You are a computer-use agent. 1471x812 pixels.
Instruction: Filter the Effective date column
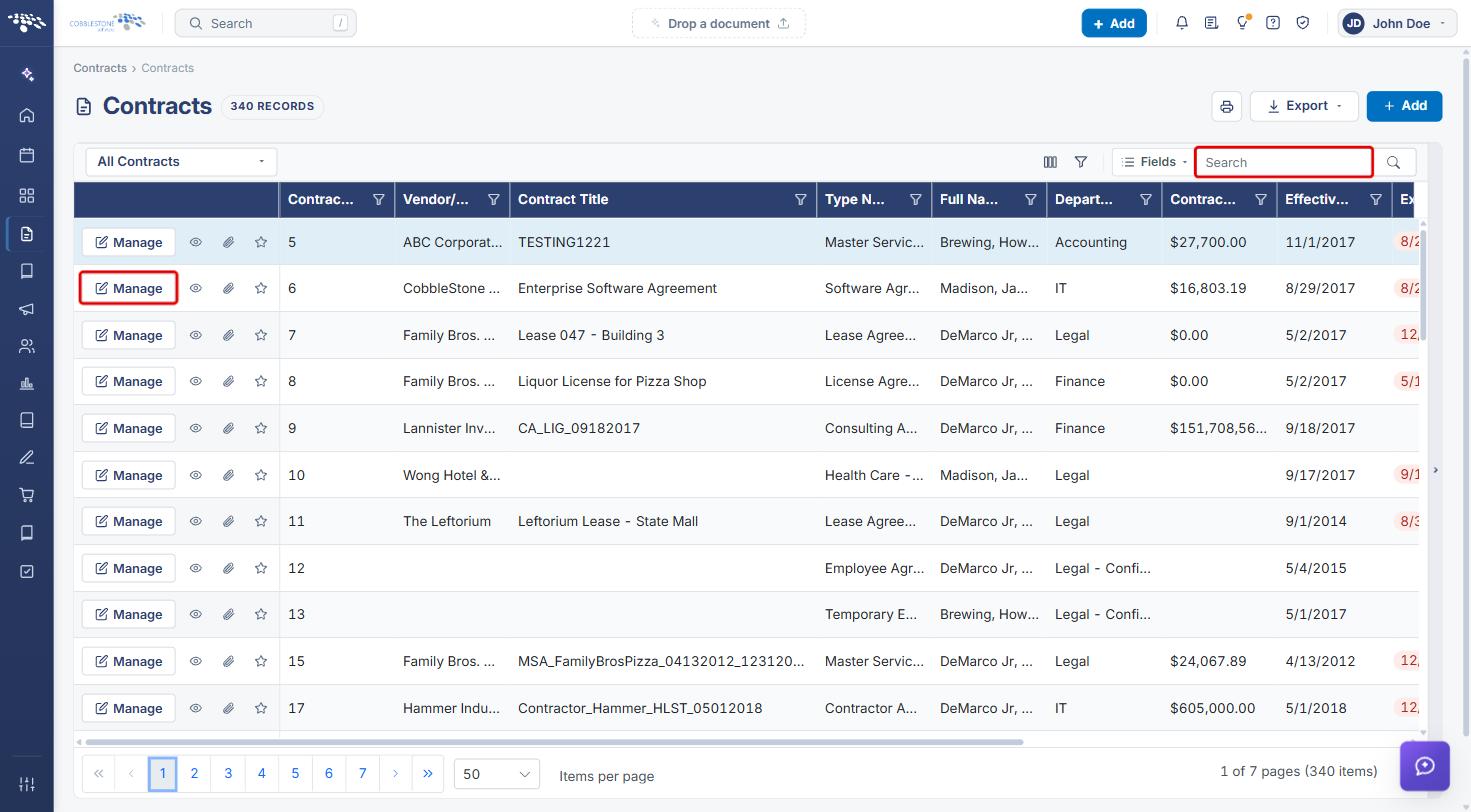[x=1376, y=199]
